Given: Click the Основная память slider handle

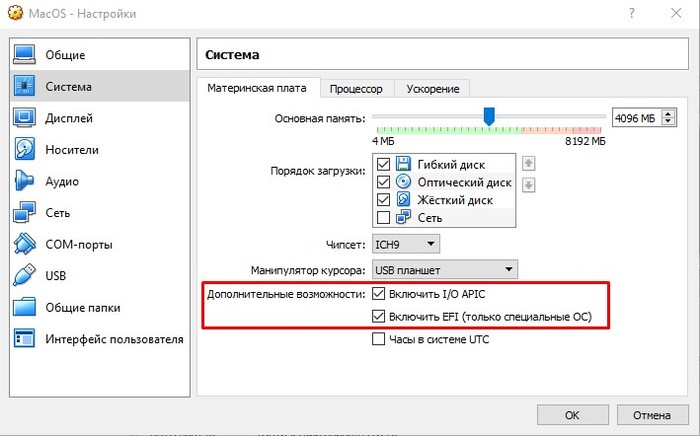Looking at the screenshot, I should (489, 117).
